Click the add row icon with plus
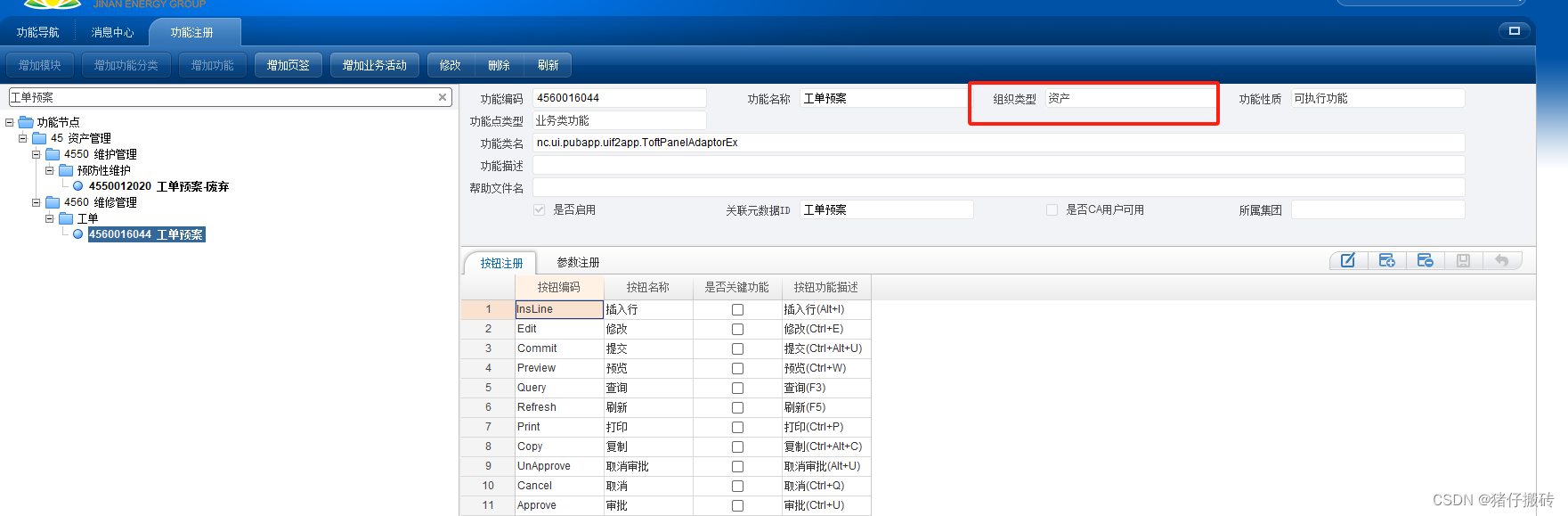 pyautogui.click(x=1386, y=260)
